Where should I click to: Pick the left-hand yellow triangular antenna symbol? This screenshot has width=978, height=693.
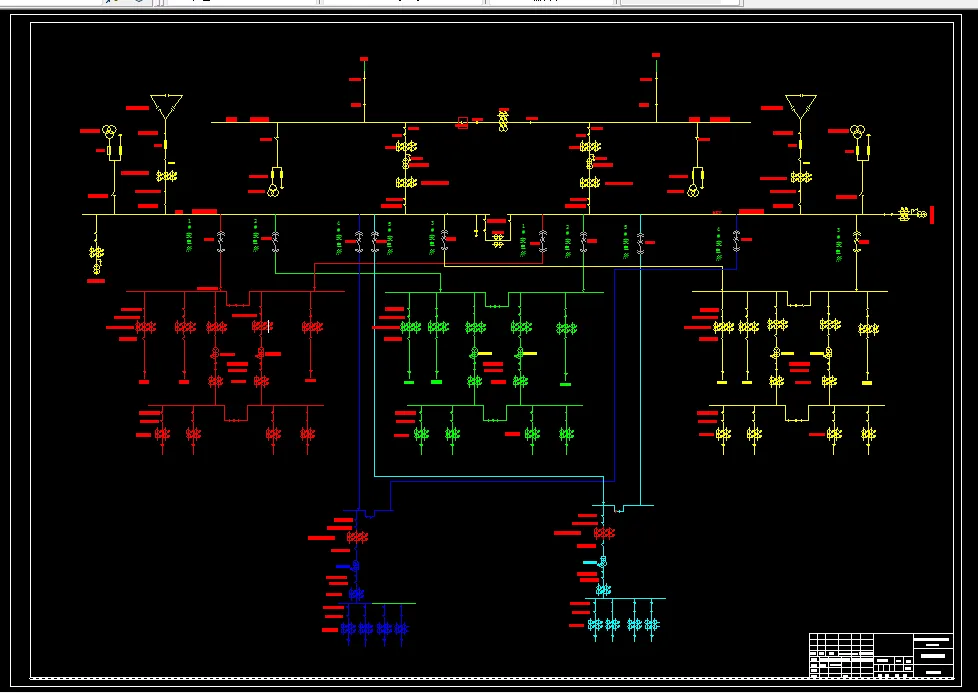pos(166,106)
